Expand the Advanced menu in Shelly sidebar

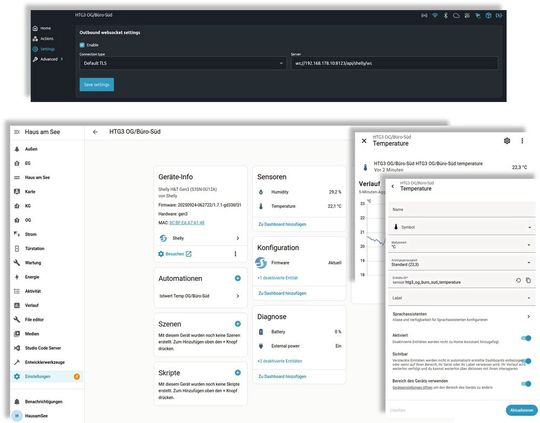48,59
